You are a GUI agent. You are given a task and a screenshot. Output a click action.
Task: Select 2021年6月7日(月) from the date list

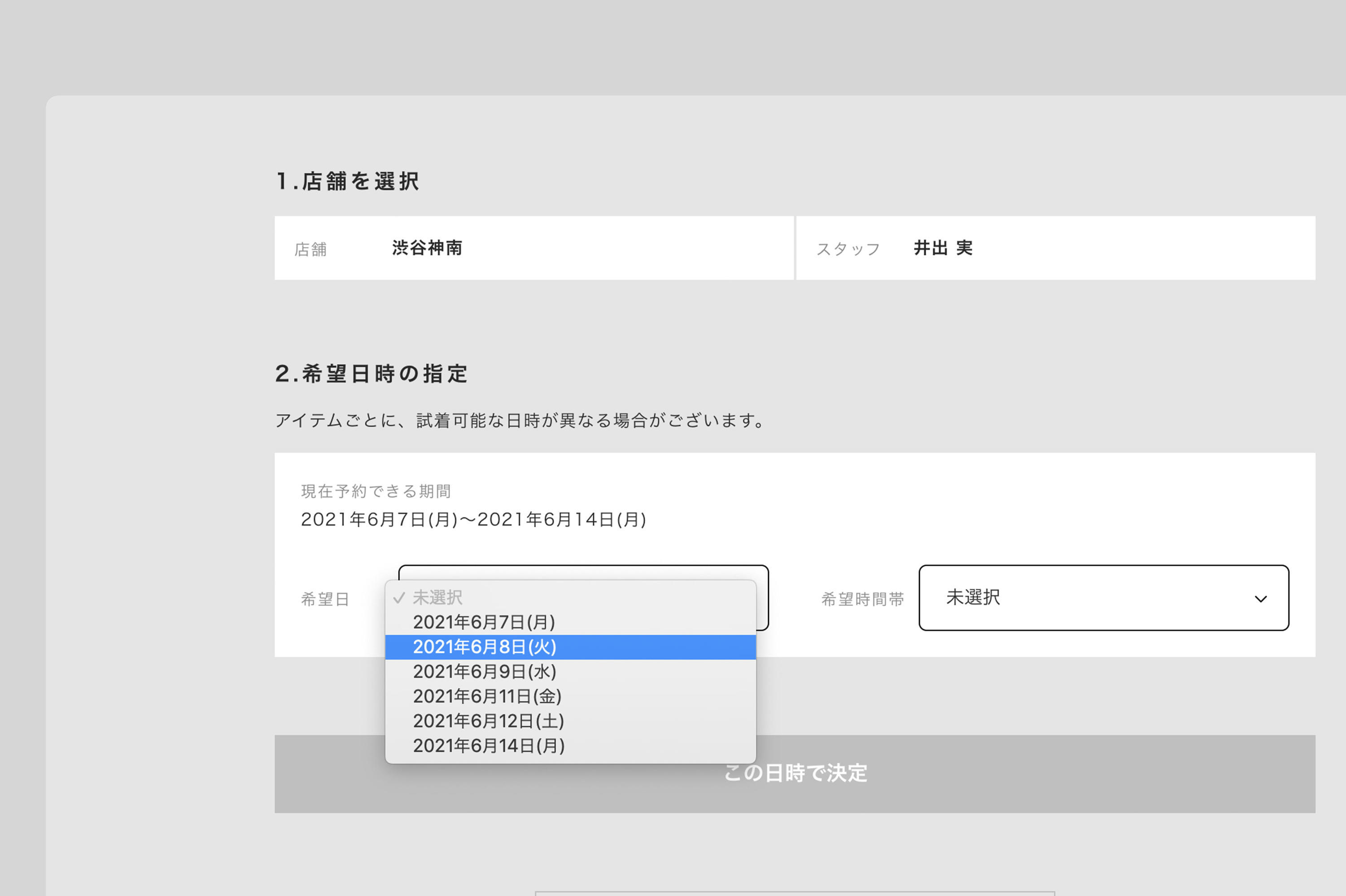pyautogui.click(x=570, y=622)
